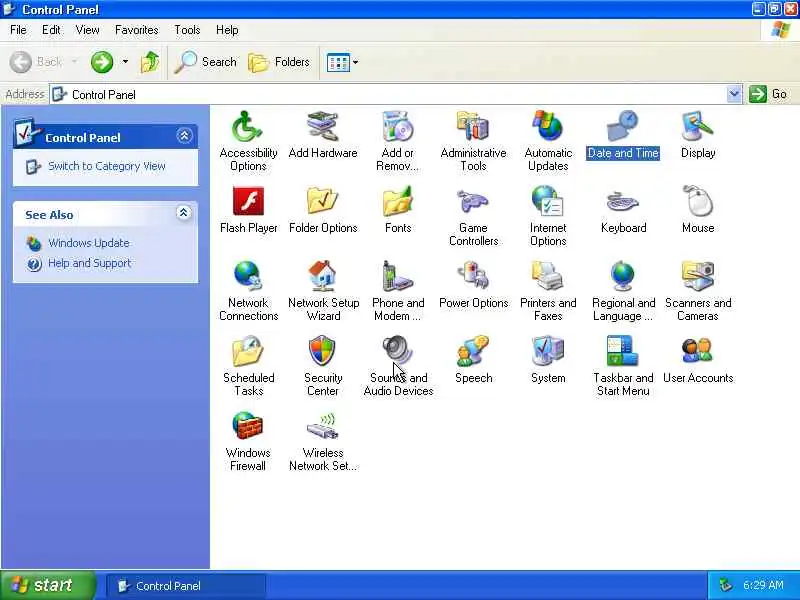Click Control Panel taskbar button
800x600 pixels.
tap(186, 586)
